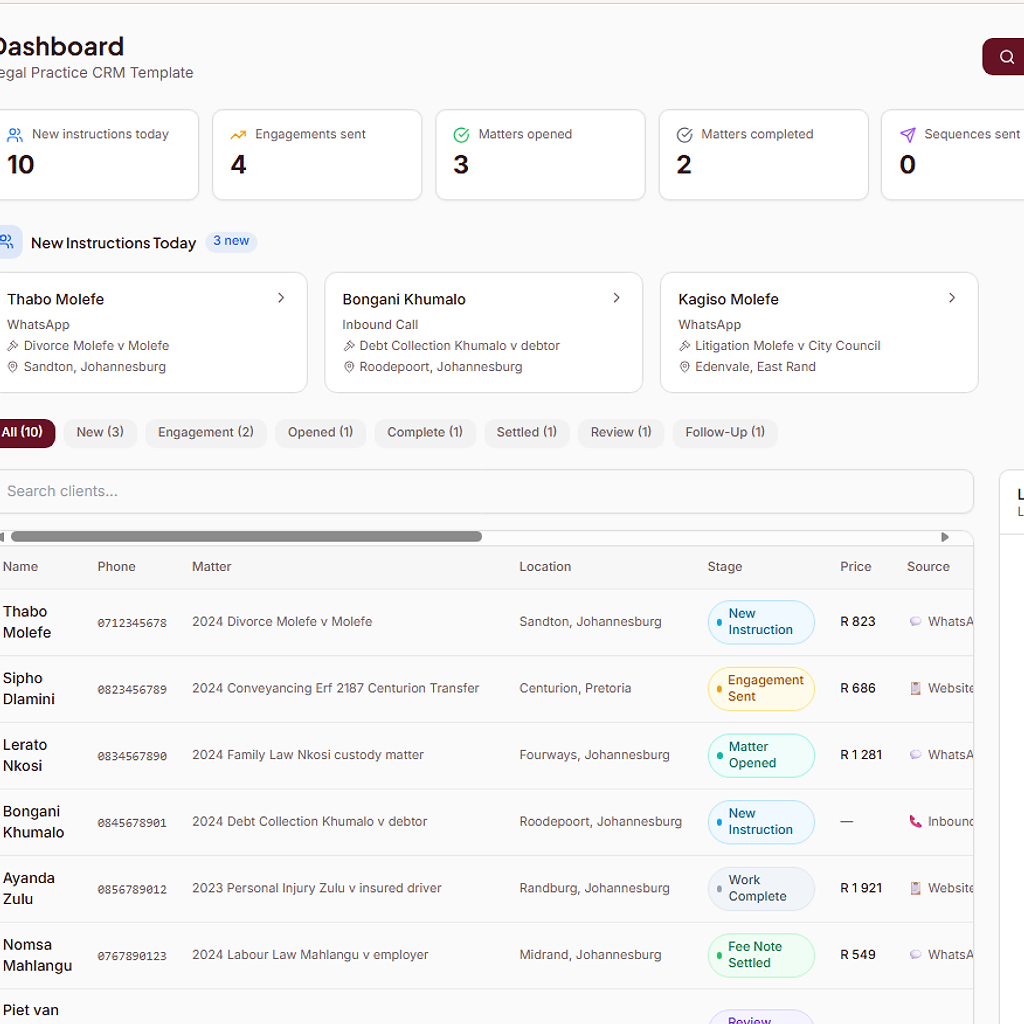Open the Sequences sent stat card

click(953, 155)
